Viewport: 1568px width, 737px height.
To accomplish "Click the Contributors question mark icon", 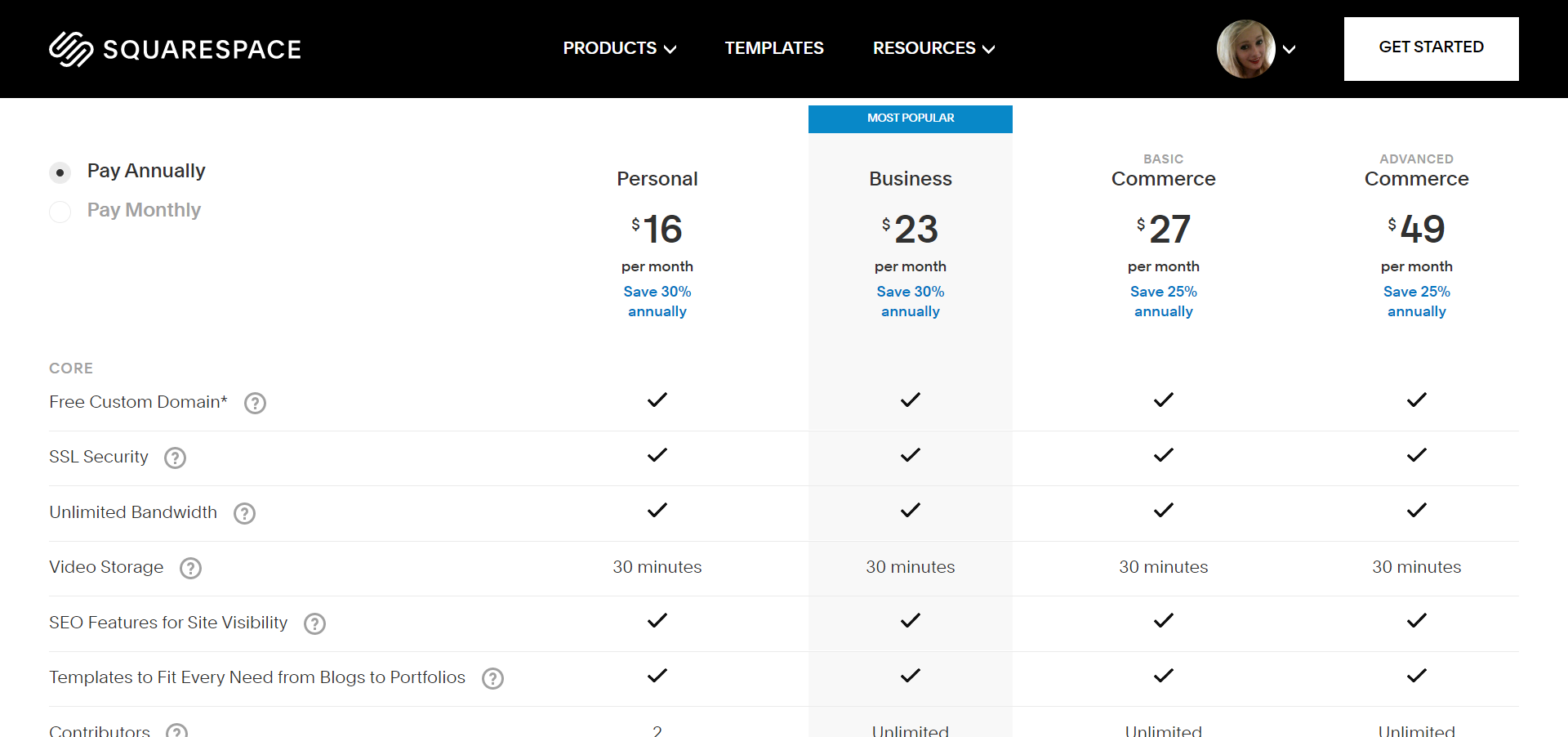I will click(x=176, y=731).
